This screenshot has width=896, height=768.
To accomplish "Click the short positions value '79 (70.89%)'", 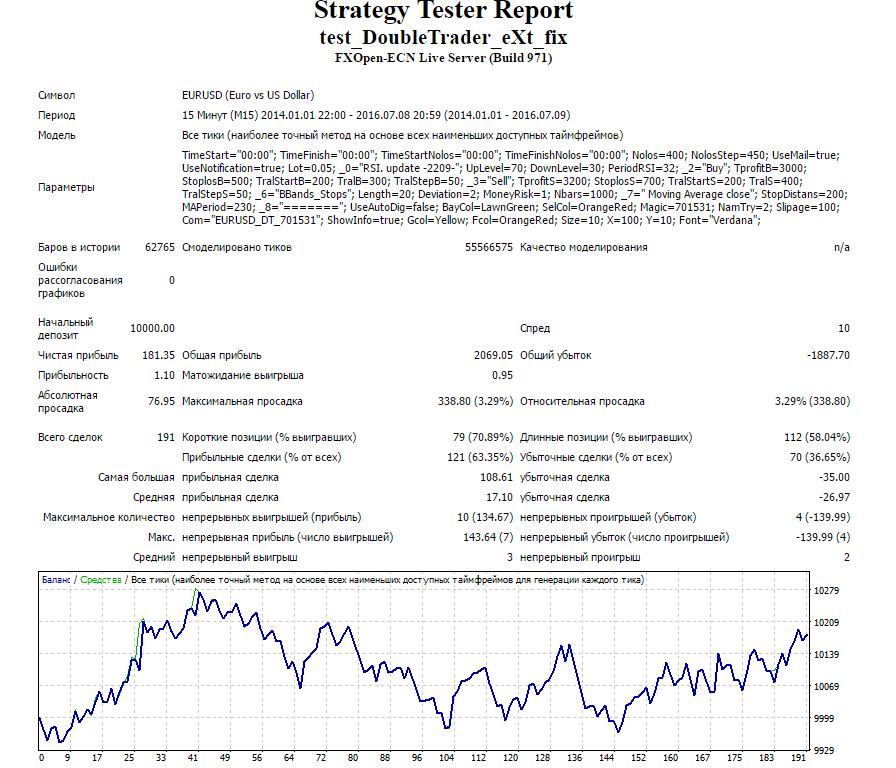I will [483, 438].
